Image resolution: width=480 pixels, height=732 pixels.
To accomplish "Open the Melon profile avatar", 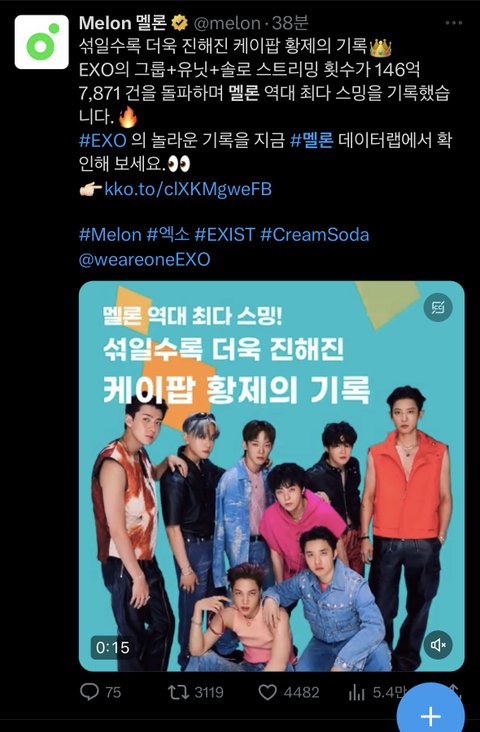I will [42, 42].
